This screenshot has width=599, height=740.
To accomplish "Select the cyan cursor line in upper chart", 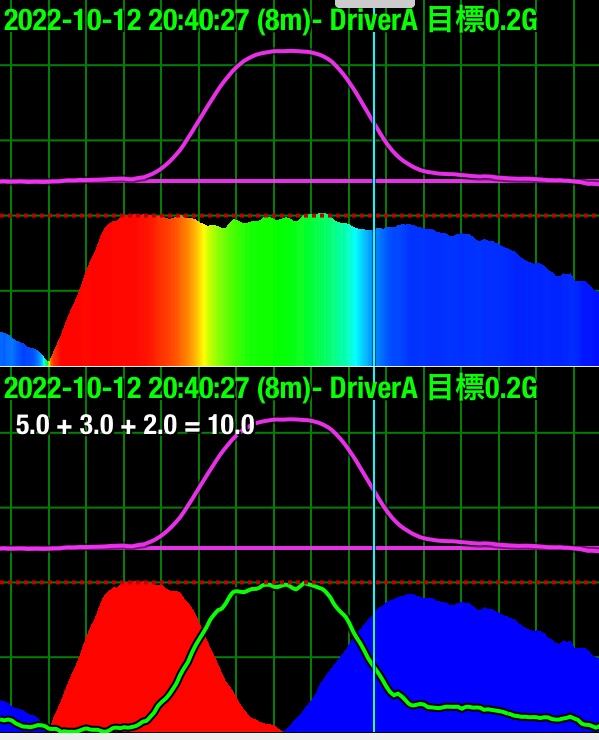I will pos(374,198).
